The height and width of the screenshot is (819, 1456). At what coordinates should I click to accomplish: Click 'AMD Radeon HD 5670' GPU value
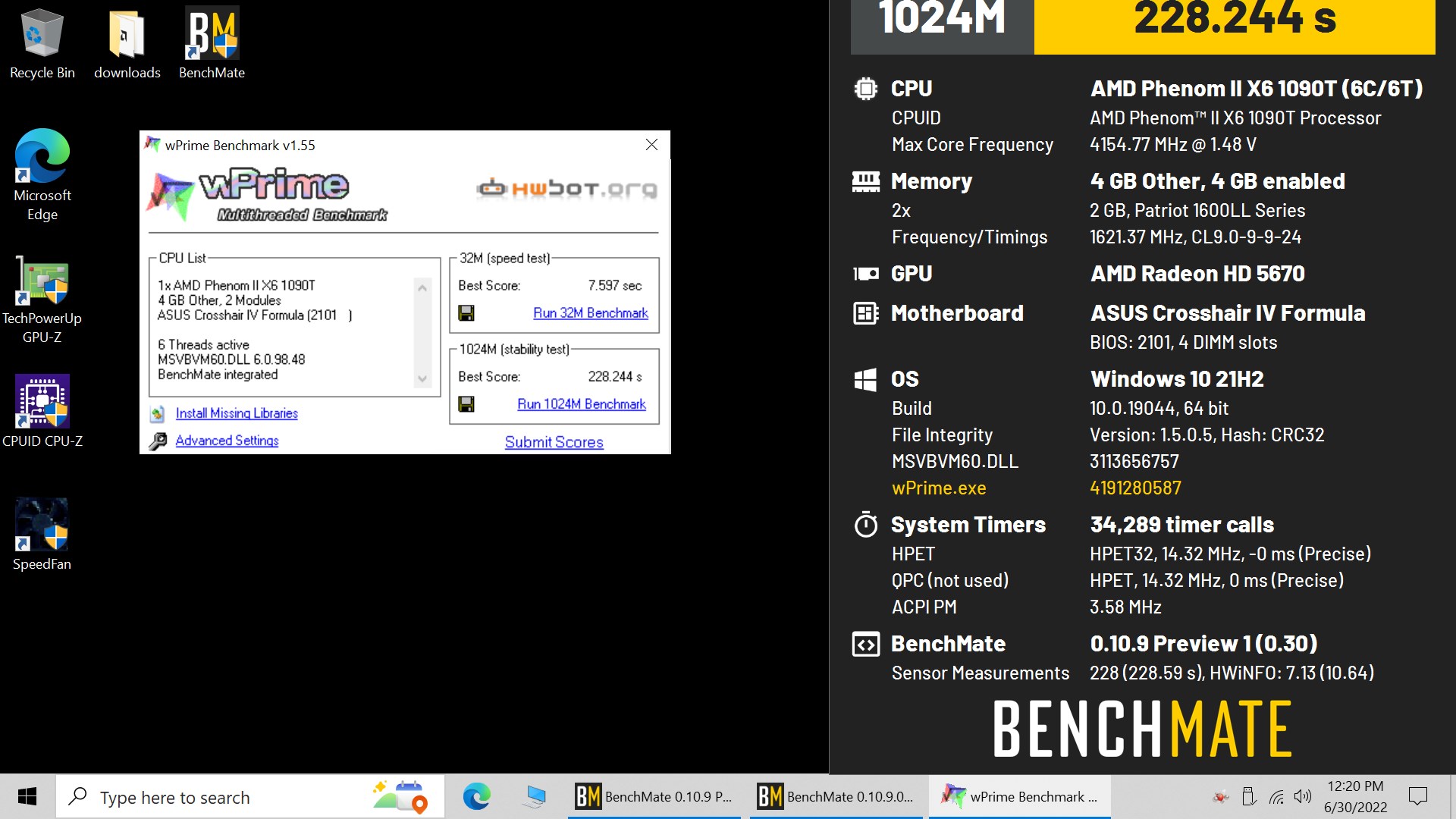(x=1197, y=274)
